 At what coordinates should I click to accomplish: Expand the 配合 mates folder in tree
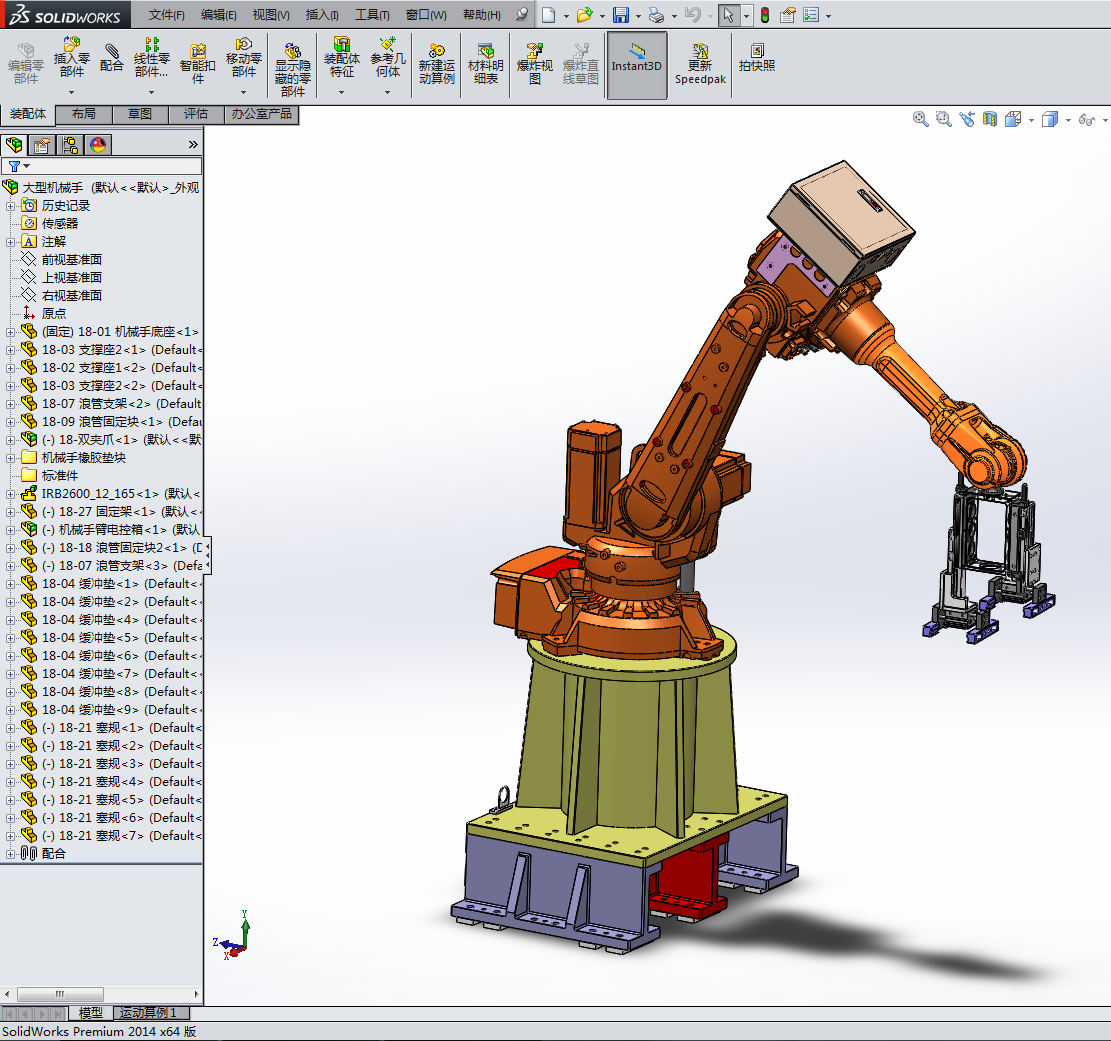[x=11, y=853]
